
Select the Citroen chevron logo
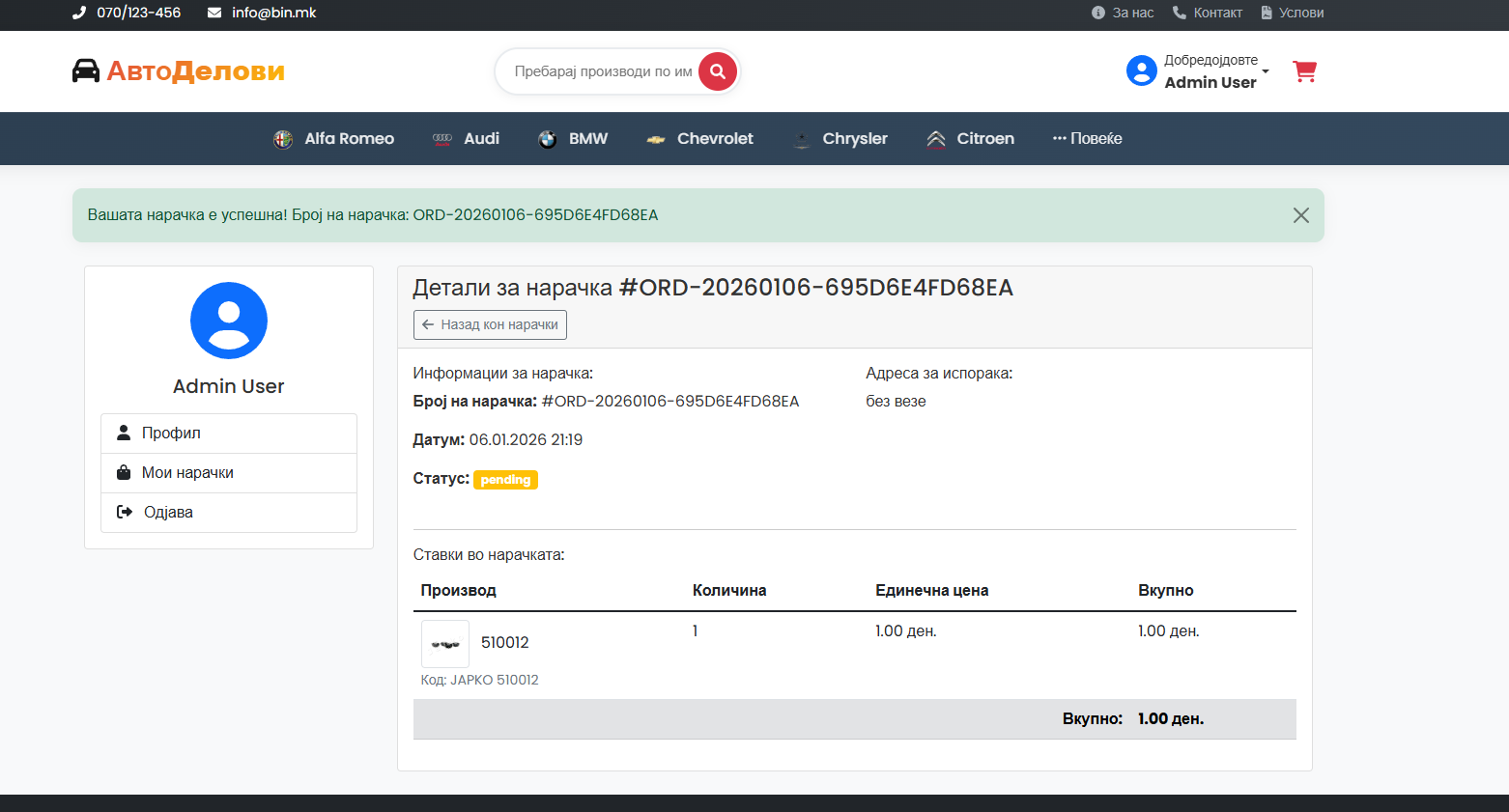coord(935,138)
